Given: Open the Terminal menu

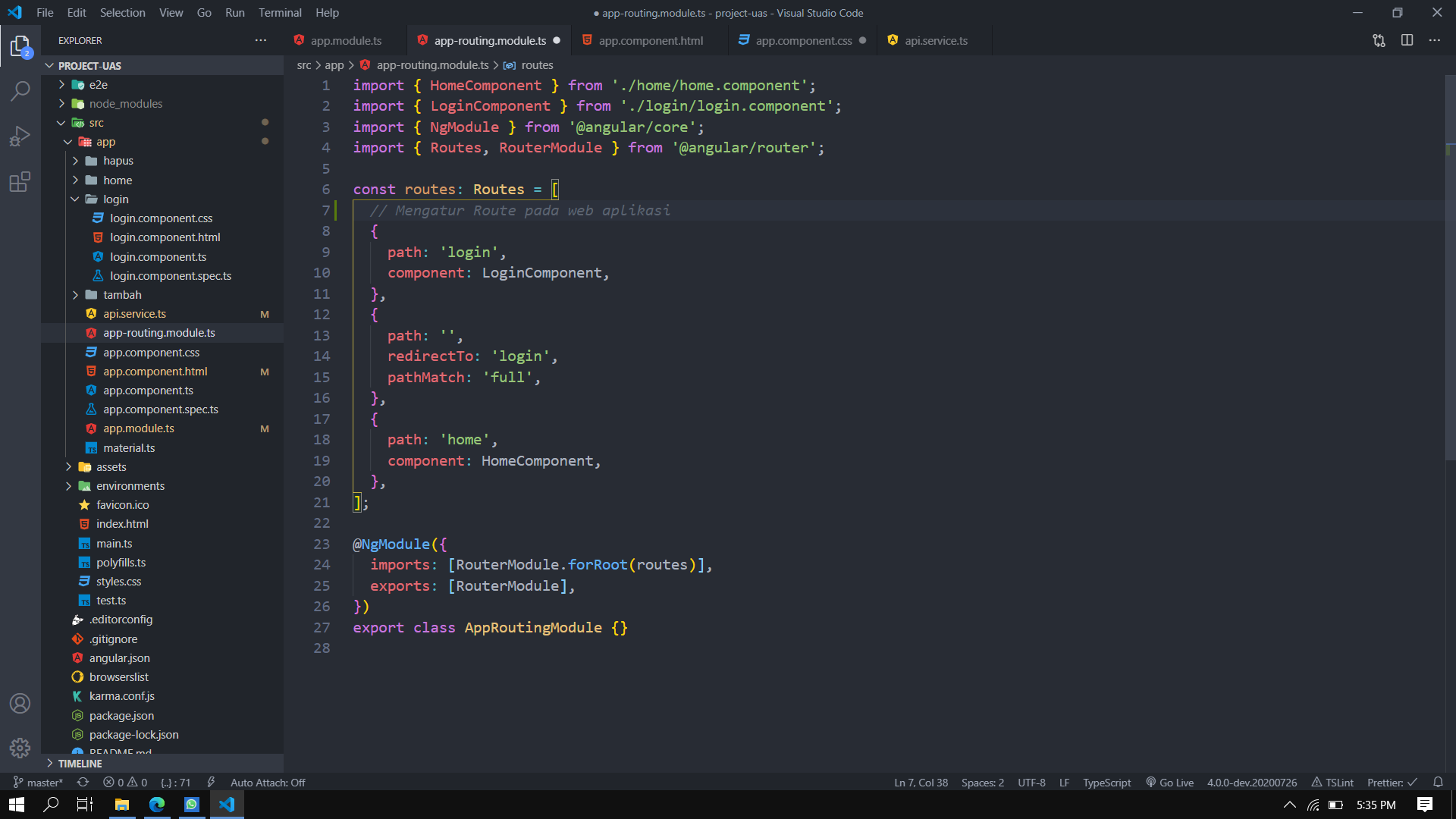Looking at the screenshot, I should click(x=280, y=12).
